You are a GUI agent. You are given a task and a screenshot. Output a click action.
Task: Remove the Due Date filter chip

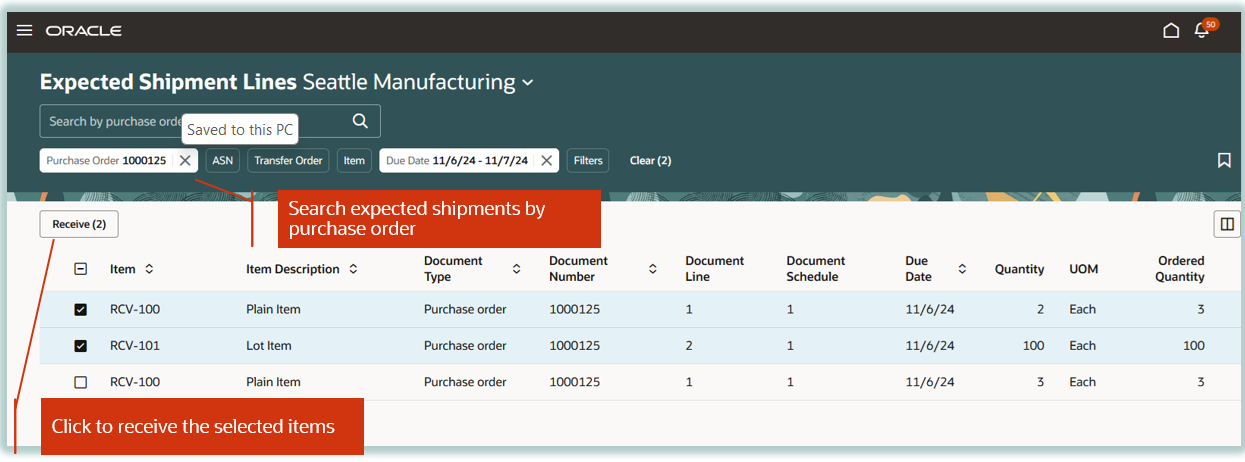click(x=546, y=160)
